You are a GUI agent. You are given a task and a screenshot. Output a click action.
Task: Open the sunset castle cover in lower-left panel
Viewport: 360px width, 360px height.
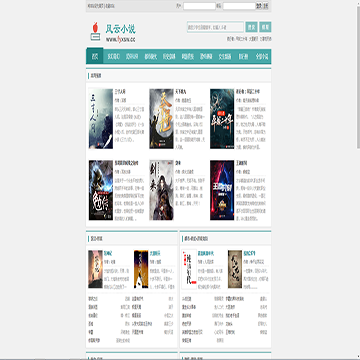click(95, 269)
